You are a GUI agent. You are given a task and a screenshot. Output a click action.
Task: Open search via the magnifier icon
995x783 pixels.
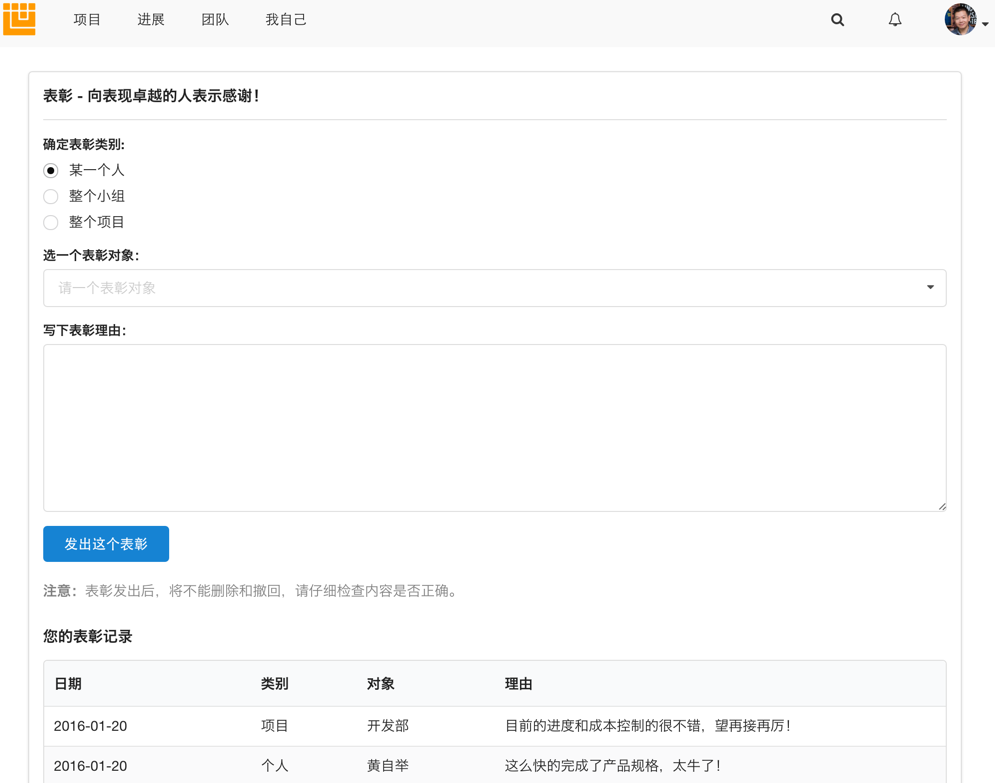(x=837, y=19)
